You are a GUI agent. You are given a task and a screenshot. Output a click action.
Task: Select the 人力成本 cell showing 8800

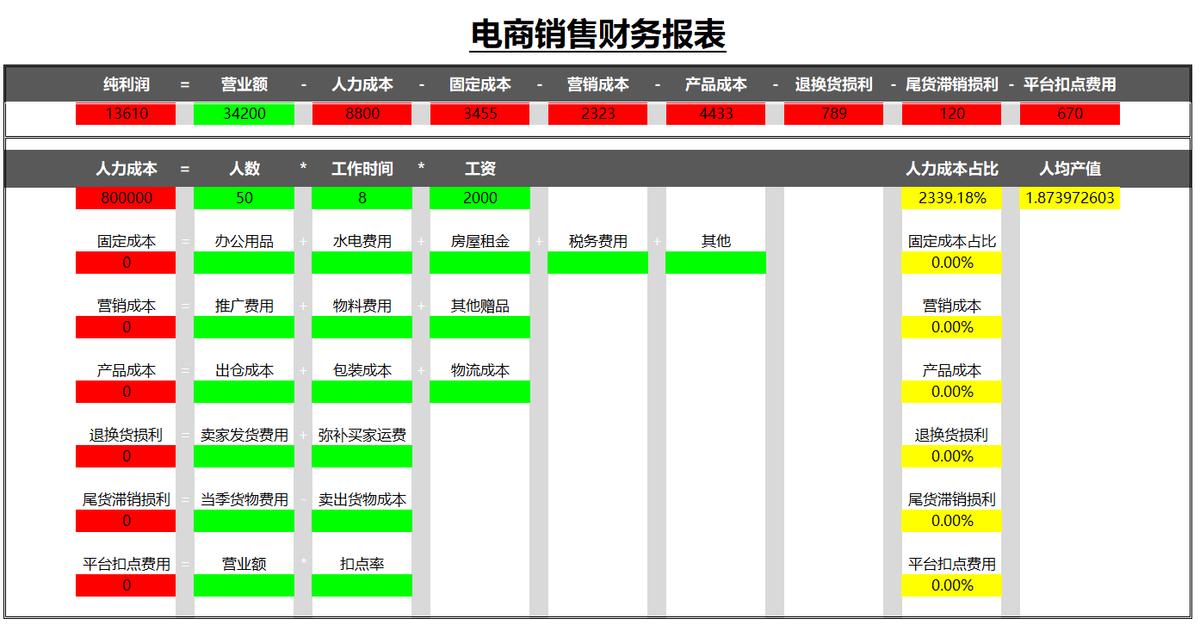pyautogui.click(x=360, y=113)
